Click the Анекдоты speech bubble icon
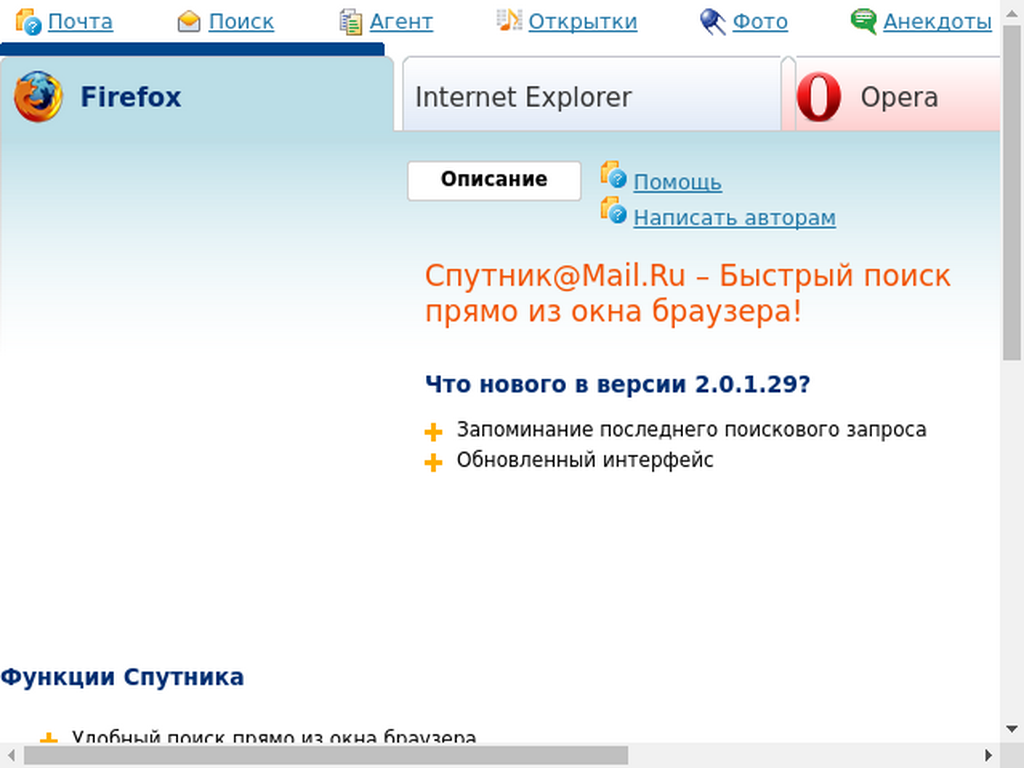Image resolution: width=1024 pixels, height=768 pixels. [863, 21]
